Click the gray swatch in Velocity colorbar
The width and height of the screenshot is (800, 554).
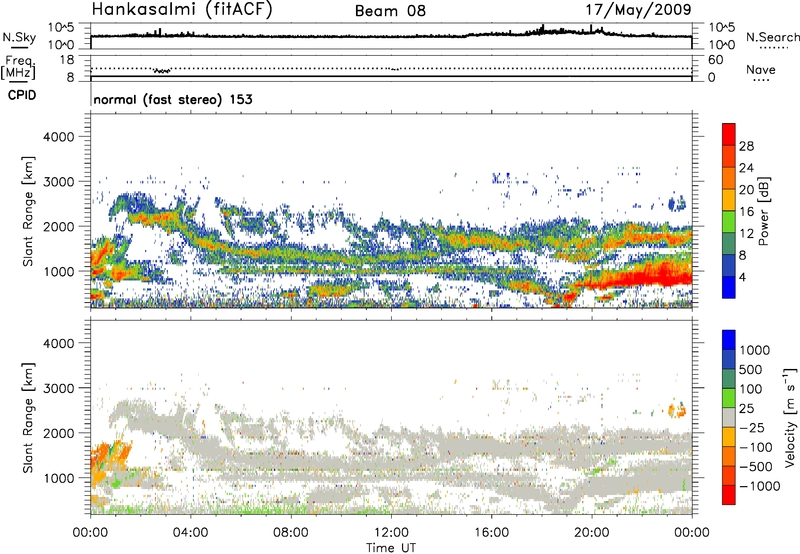729,417
